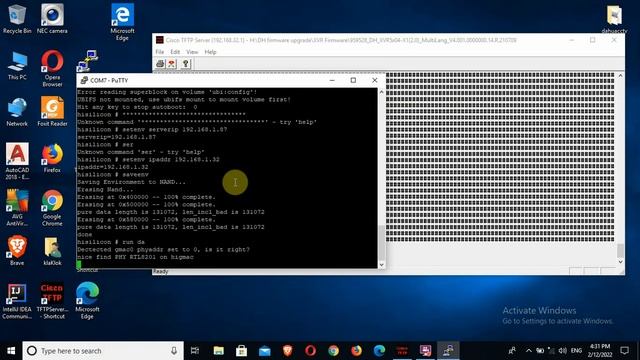Click the print icon in TFTP Server toolbar

(x=160, y=64)
